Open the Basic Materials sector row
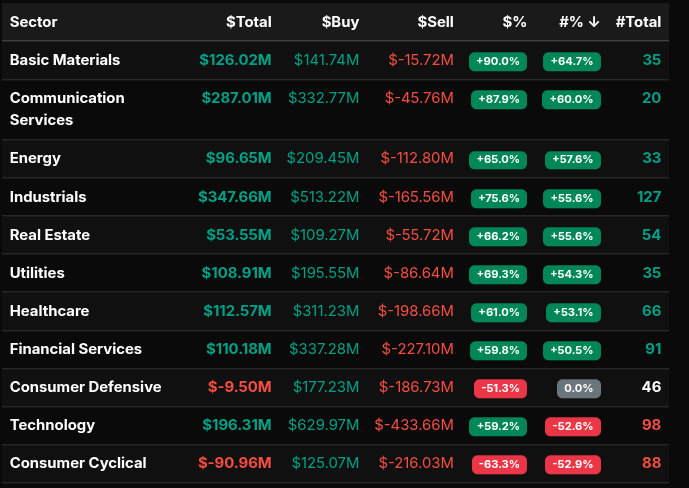The width and height of the screenshot is (689, 488). coord(65,60)
